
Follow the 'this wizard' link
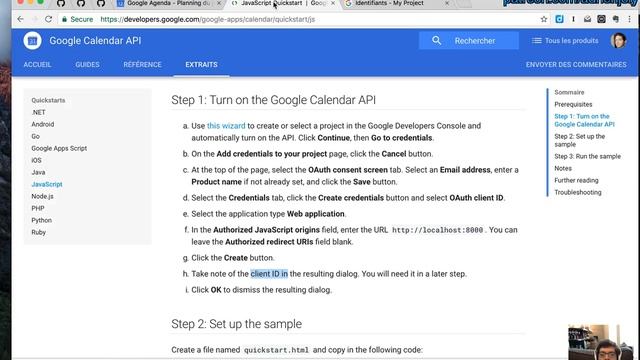pyautogui.click(x=226, y=126)
